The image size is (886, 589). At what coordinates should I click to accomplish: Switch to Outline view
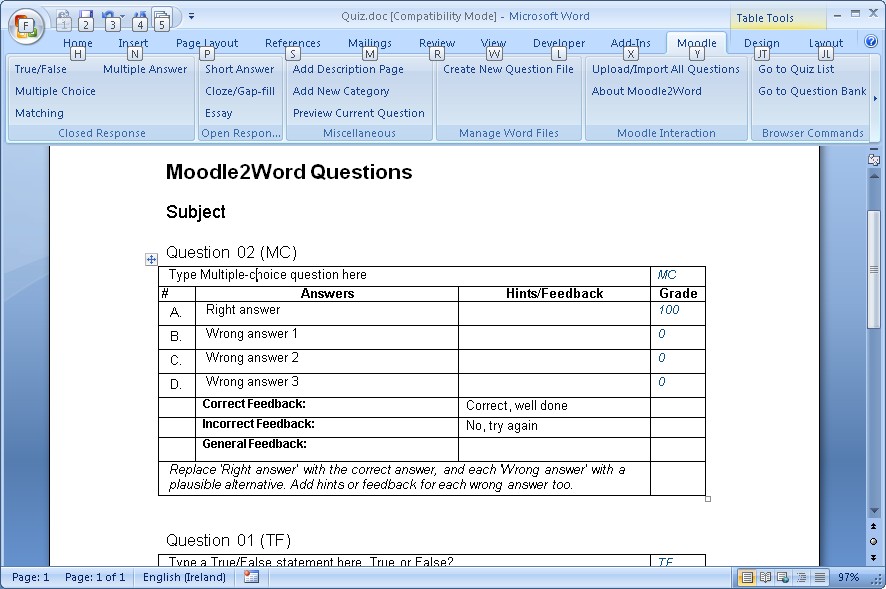click(x=801, y=577)
